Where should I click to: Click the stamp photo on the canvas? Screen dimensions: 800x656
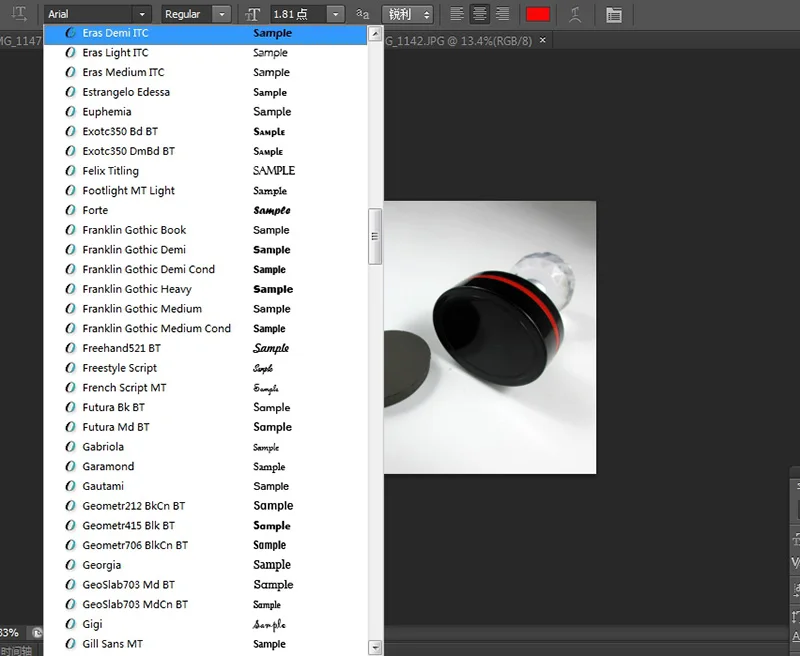[490, 337]
